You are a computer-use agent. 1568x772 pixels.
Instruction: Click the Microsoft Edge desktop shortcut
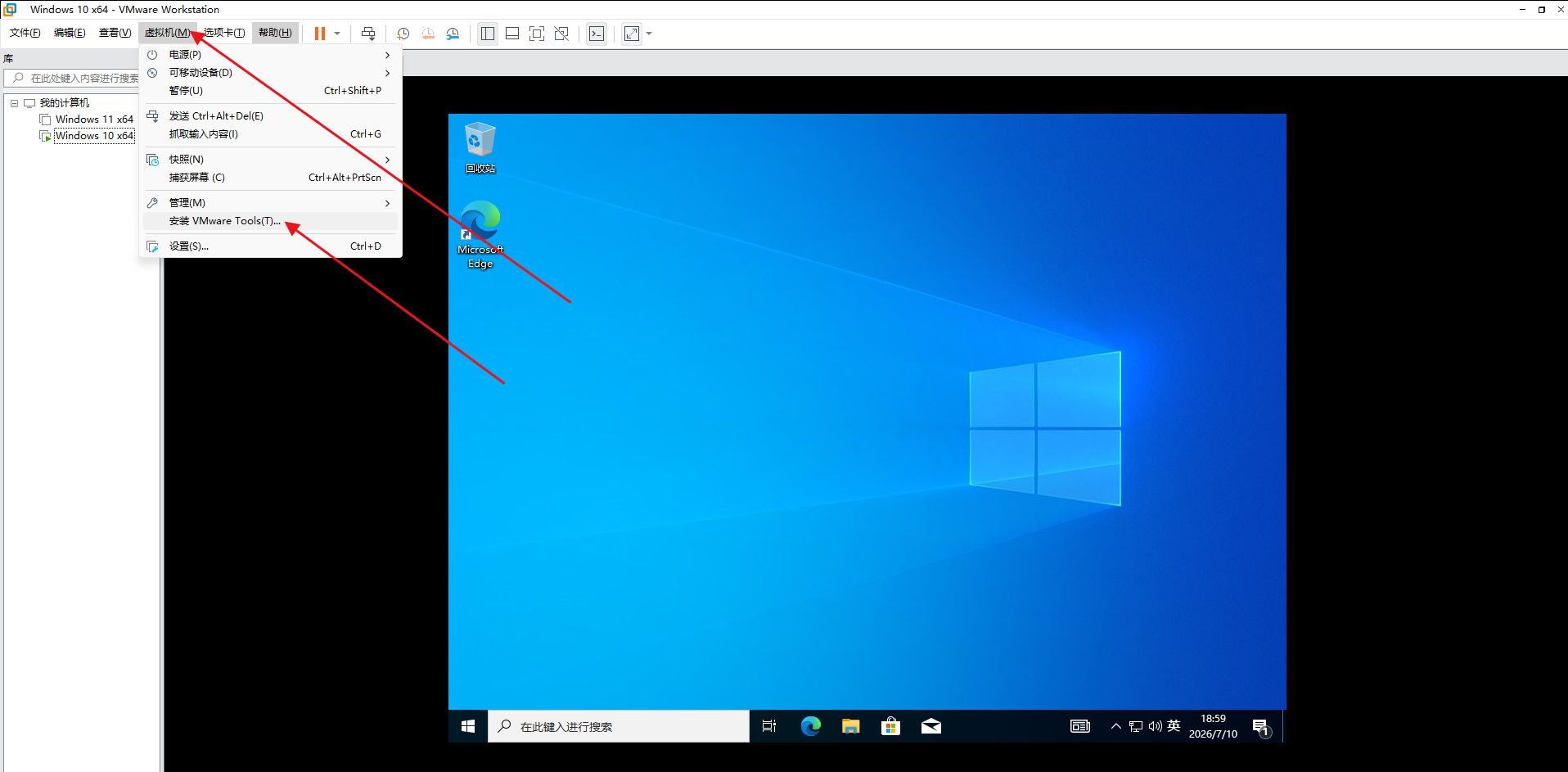tap(480, 235)
